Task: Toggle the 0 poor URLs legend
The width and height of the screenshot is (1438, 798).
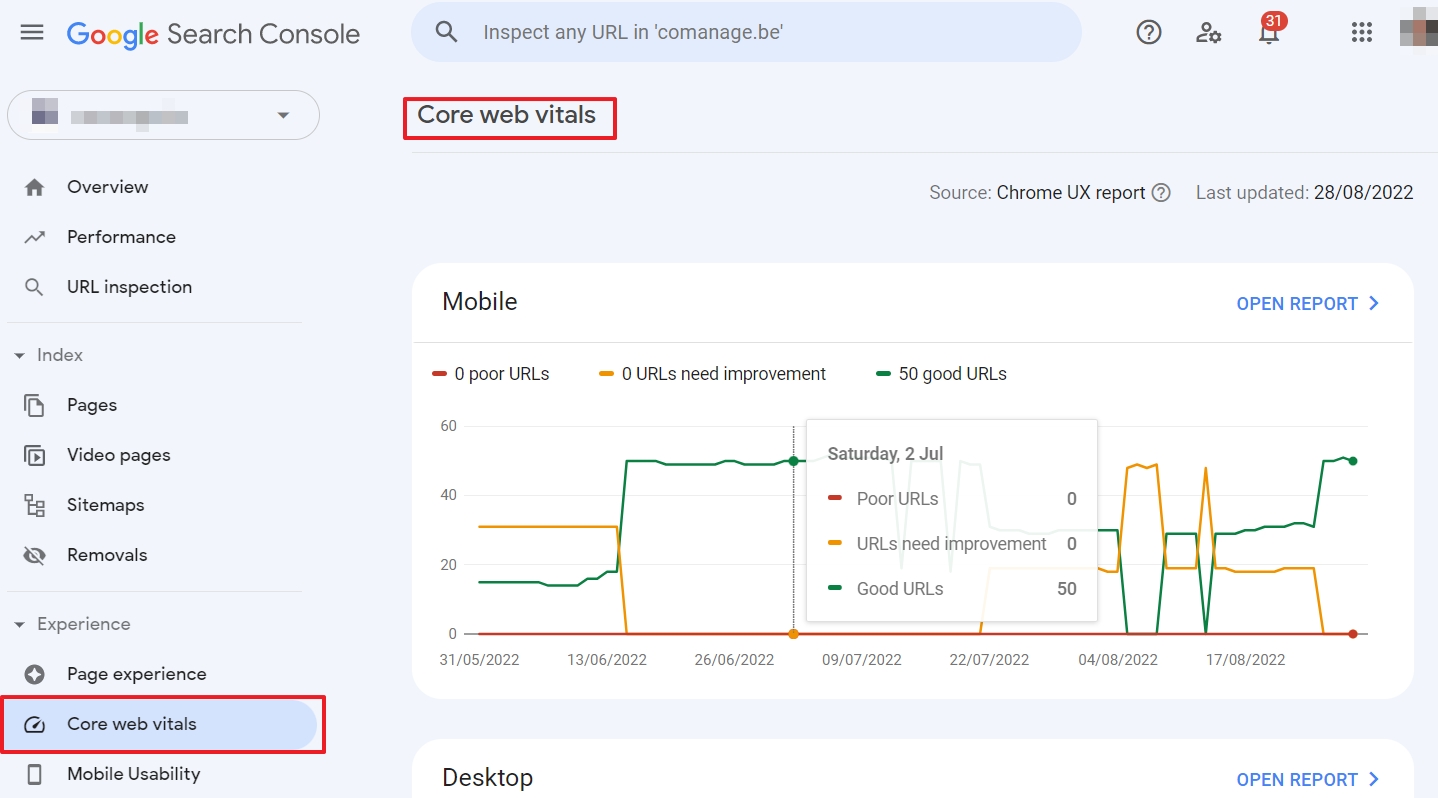Action: point(491,374)
